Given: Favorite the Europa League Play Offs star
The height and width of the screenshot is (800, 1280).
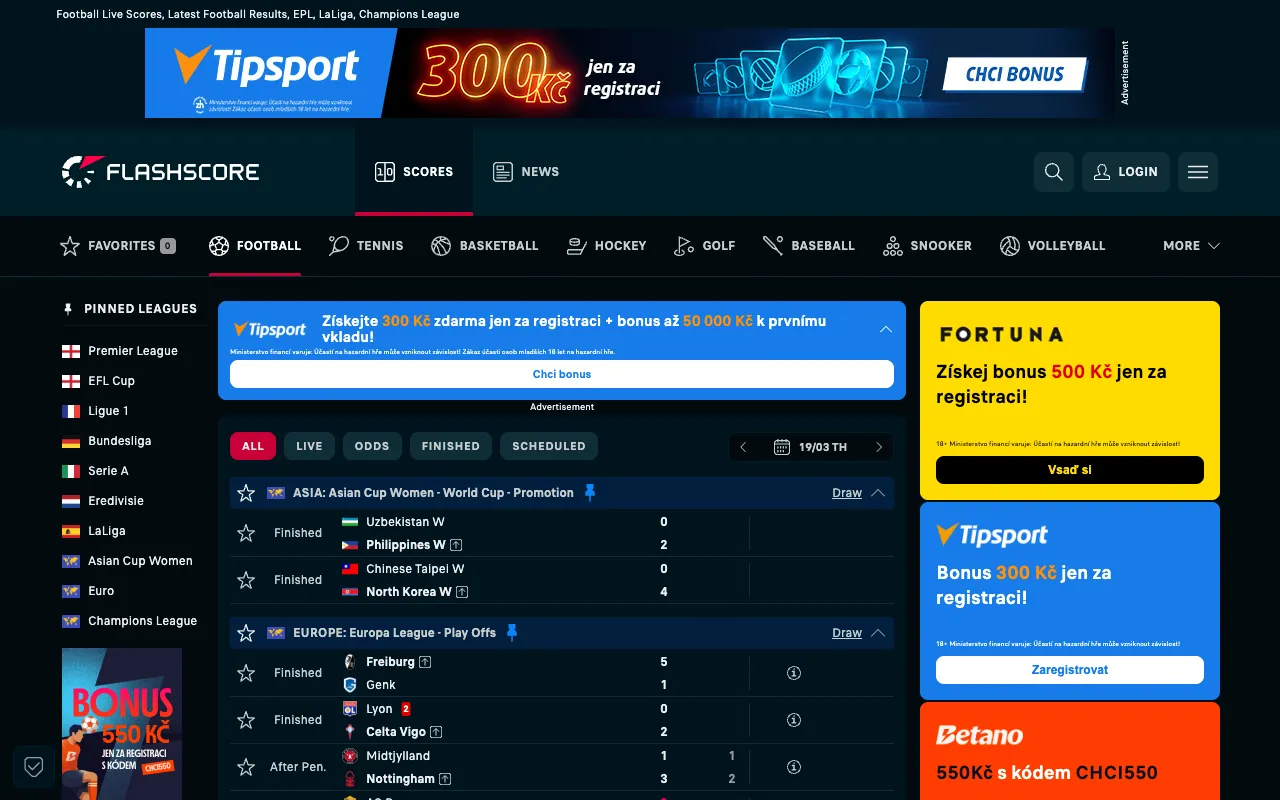Looking at the screenshot, I should pyautogui.click(x=246, y=633).
